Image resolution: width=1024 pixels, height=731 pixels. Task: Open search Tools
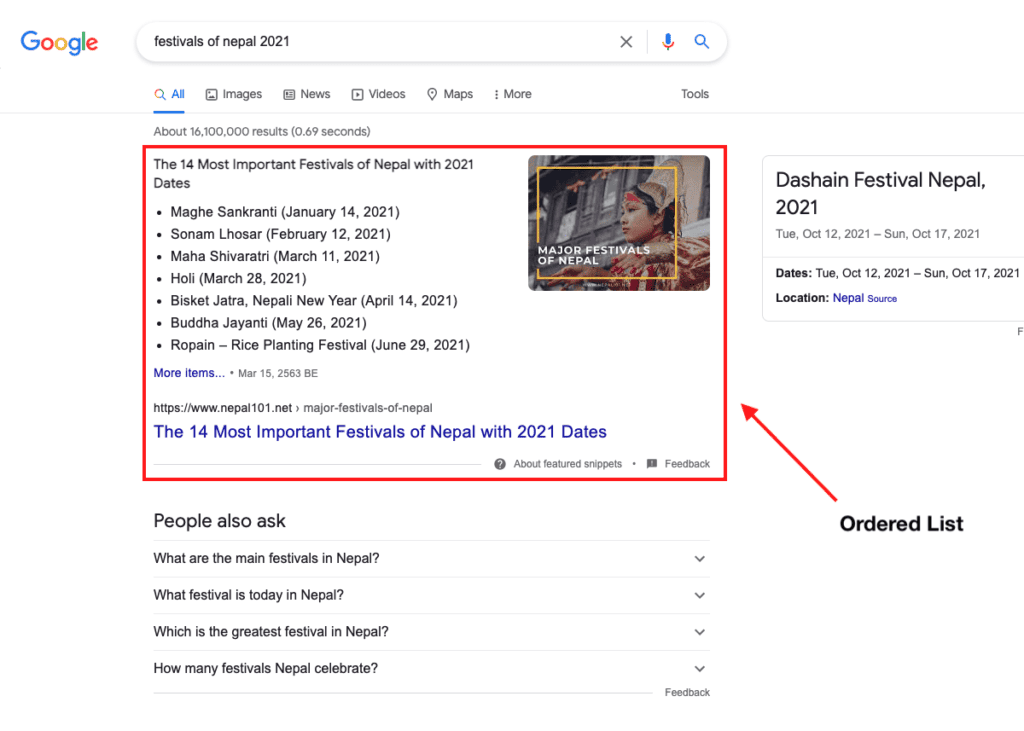tap(695, 94)
